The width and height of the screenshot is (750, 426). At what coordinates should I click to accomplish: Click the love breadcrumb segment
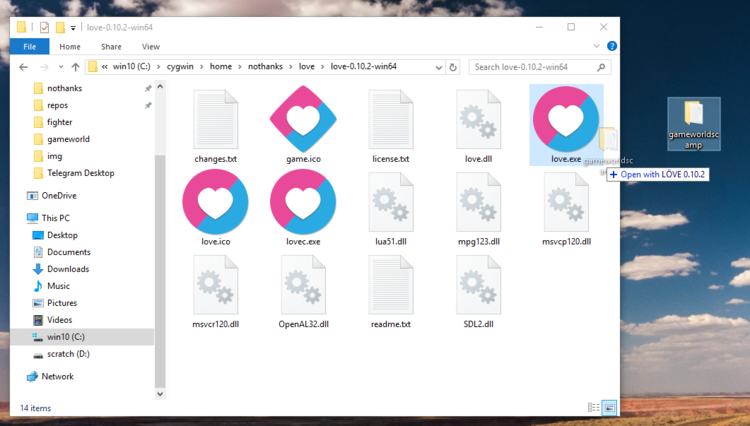(307, 66)
